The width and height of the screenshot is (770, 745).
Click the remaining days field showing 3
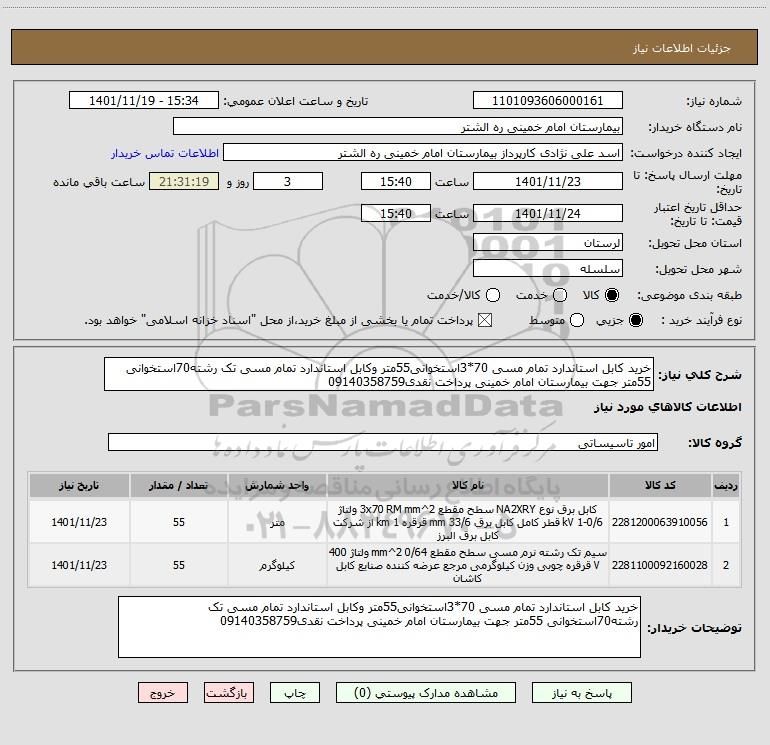[x=288, y=181]
